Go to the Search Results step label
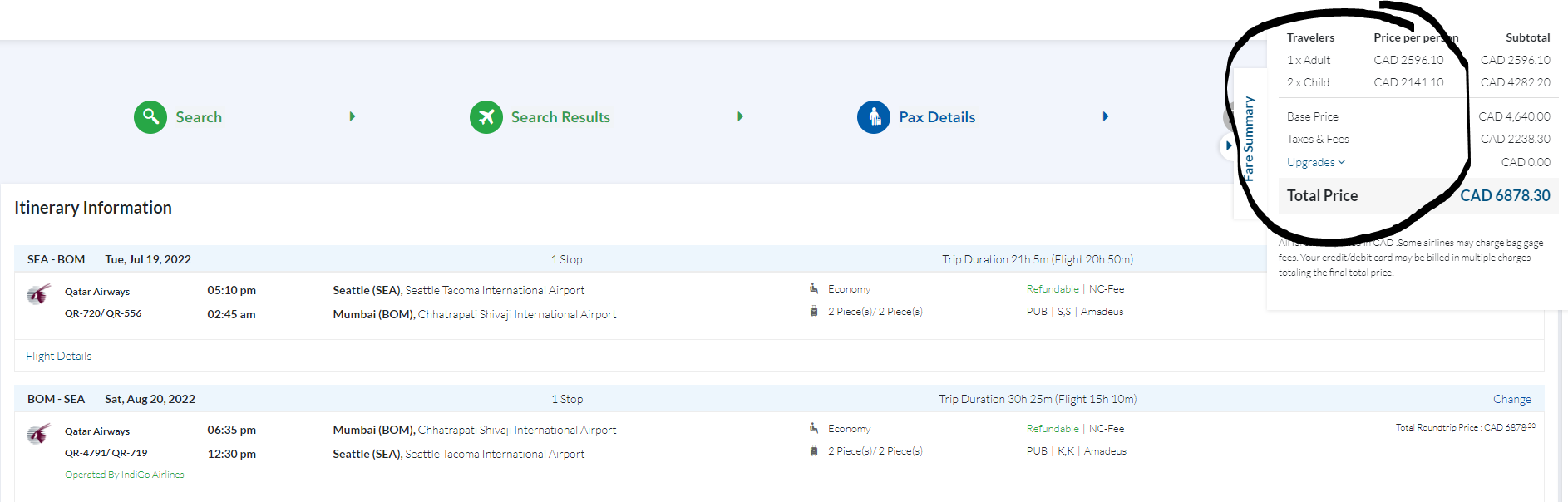Screen dimensions: 1568x502 (x=560, y=117)
